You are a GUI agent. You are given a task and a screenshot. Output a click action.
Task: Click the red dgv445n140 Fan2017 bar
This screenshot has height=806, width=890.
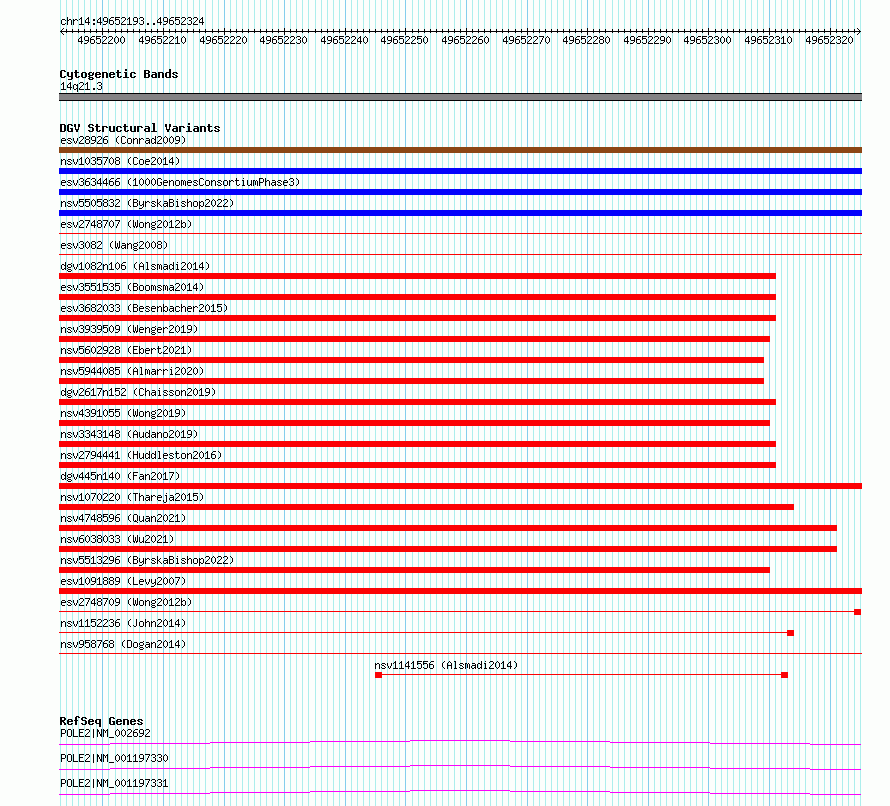[x=460, y=486]
